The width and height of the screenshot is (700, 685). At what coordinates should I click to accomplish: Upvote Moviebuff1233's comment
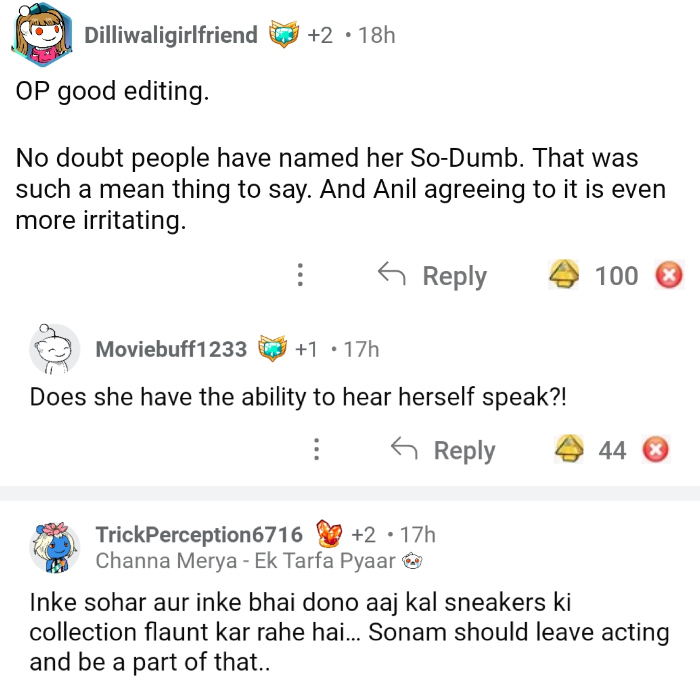(570, 450)
